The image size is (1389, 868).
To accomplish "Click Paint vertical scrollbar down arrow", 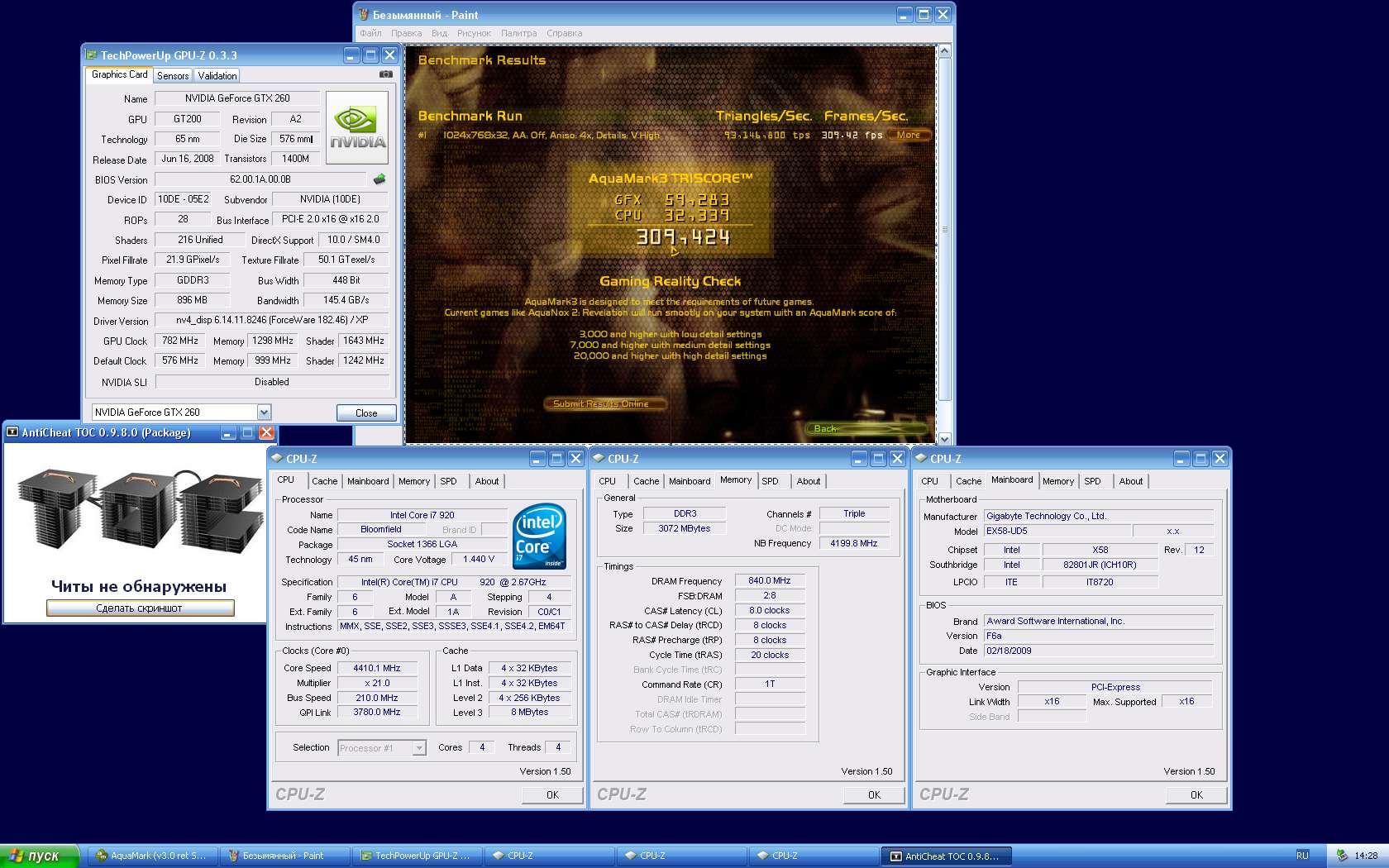I will coord(944,439).
